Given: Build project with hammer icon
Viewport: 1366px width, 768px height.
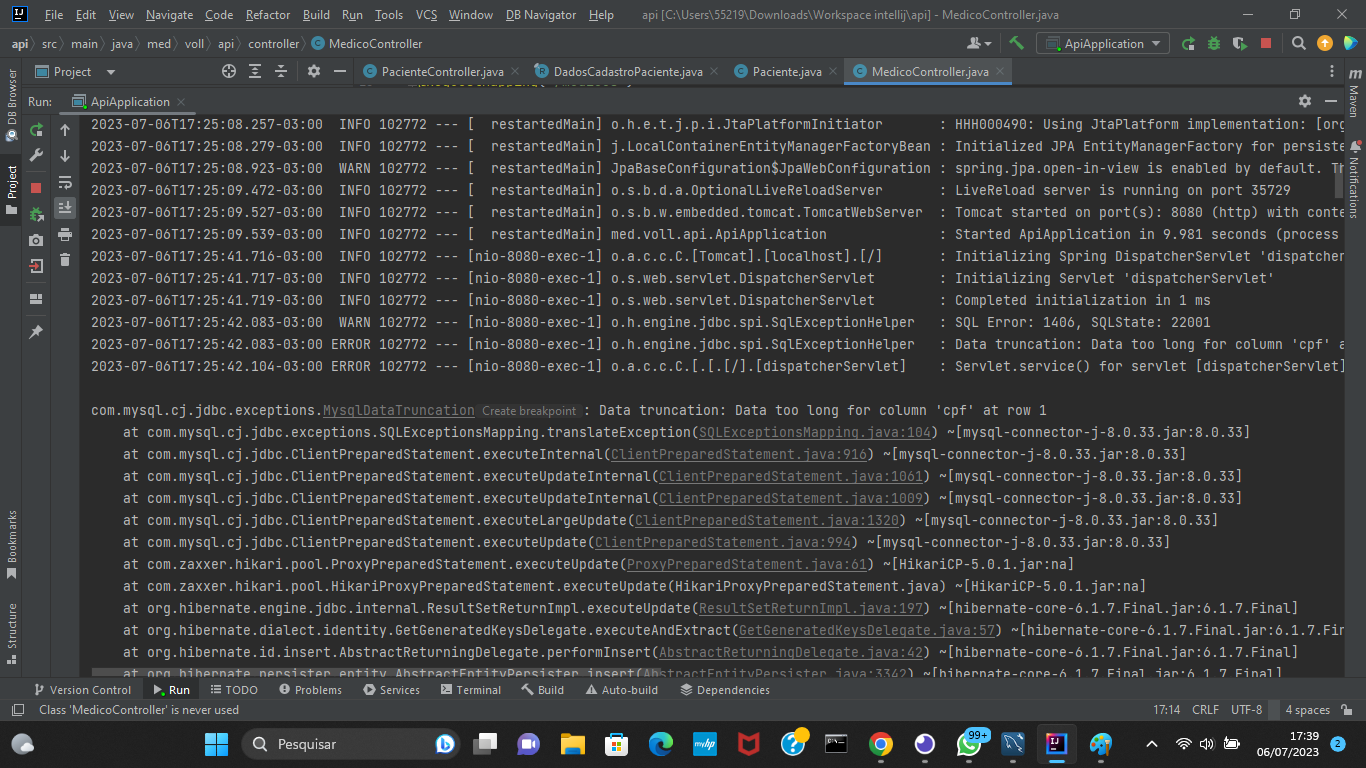Looking at the screenshot, I should [x=1017, y=43].
